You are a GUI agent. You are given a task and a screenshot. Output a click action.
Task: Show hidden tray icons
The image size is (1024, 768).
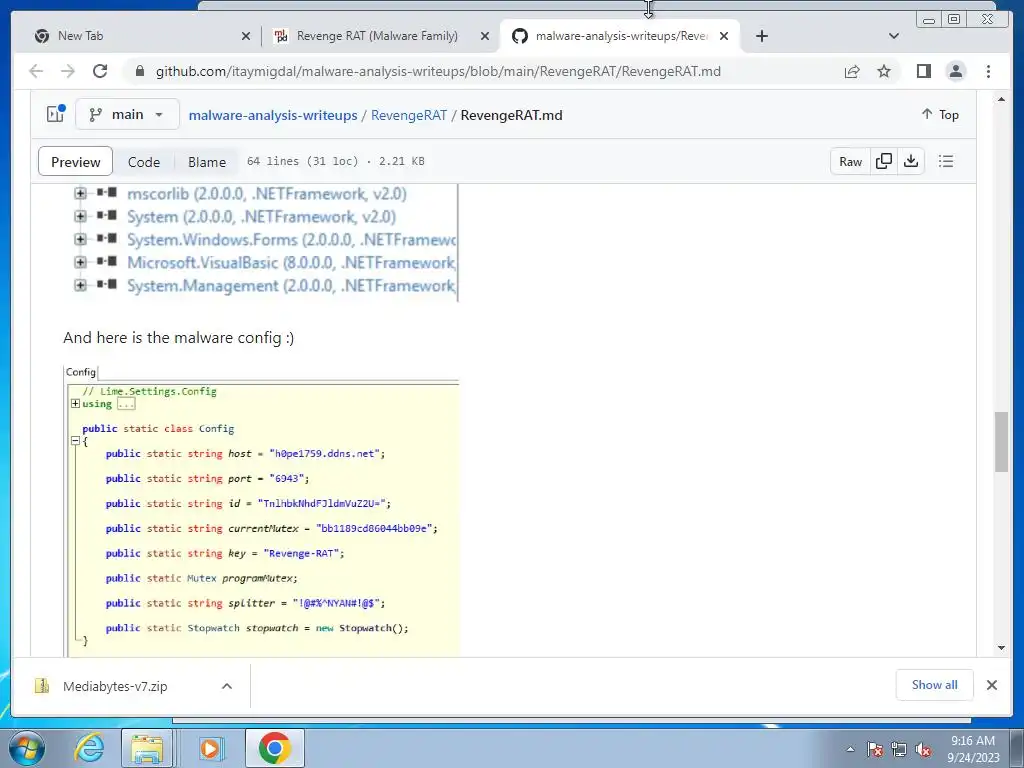(850, 749)
